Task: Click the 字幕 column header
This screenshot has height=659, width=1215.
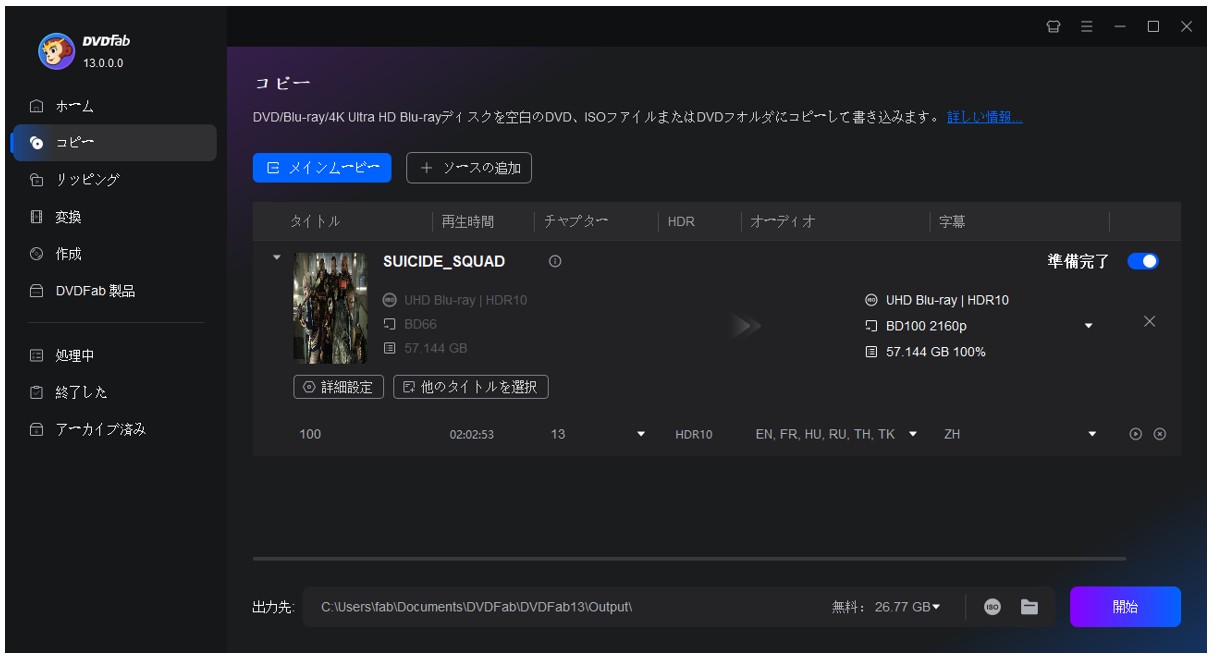Action: pyautogui.click(x=952, y=222)
